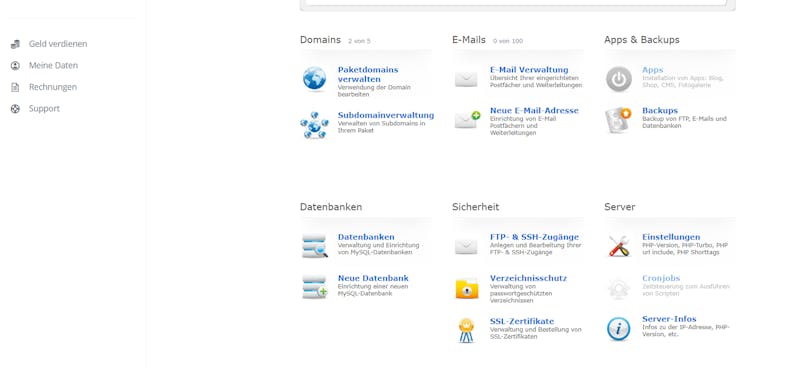Viewport: 800px width, 368px height.
Task: Click the locked folder icon for Verzeichnisschutz
Action: [x=467, y=288]
